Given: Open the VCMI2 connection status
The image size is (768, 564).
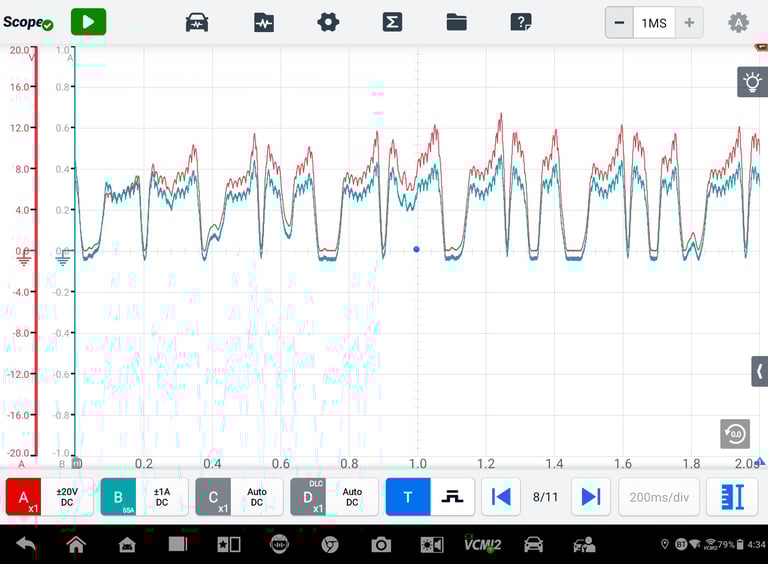Looking at the screenshot, I should (x=482, y=544).
